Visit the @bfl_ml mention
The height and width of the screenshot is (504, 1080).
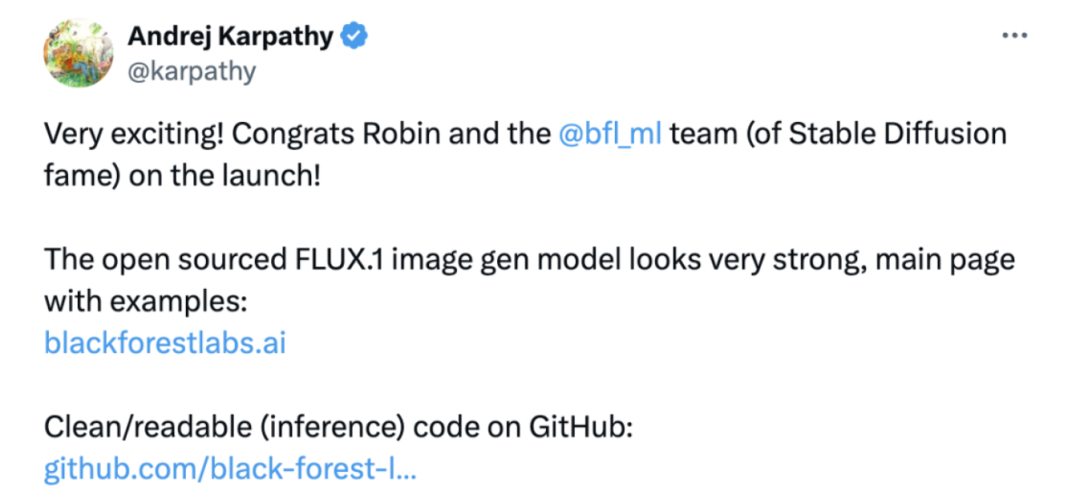tap(610, 134)
